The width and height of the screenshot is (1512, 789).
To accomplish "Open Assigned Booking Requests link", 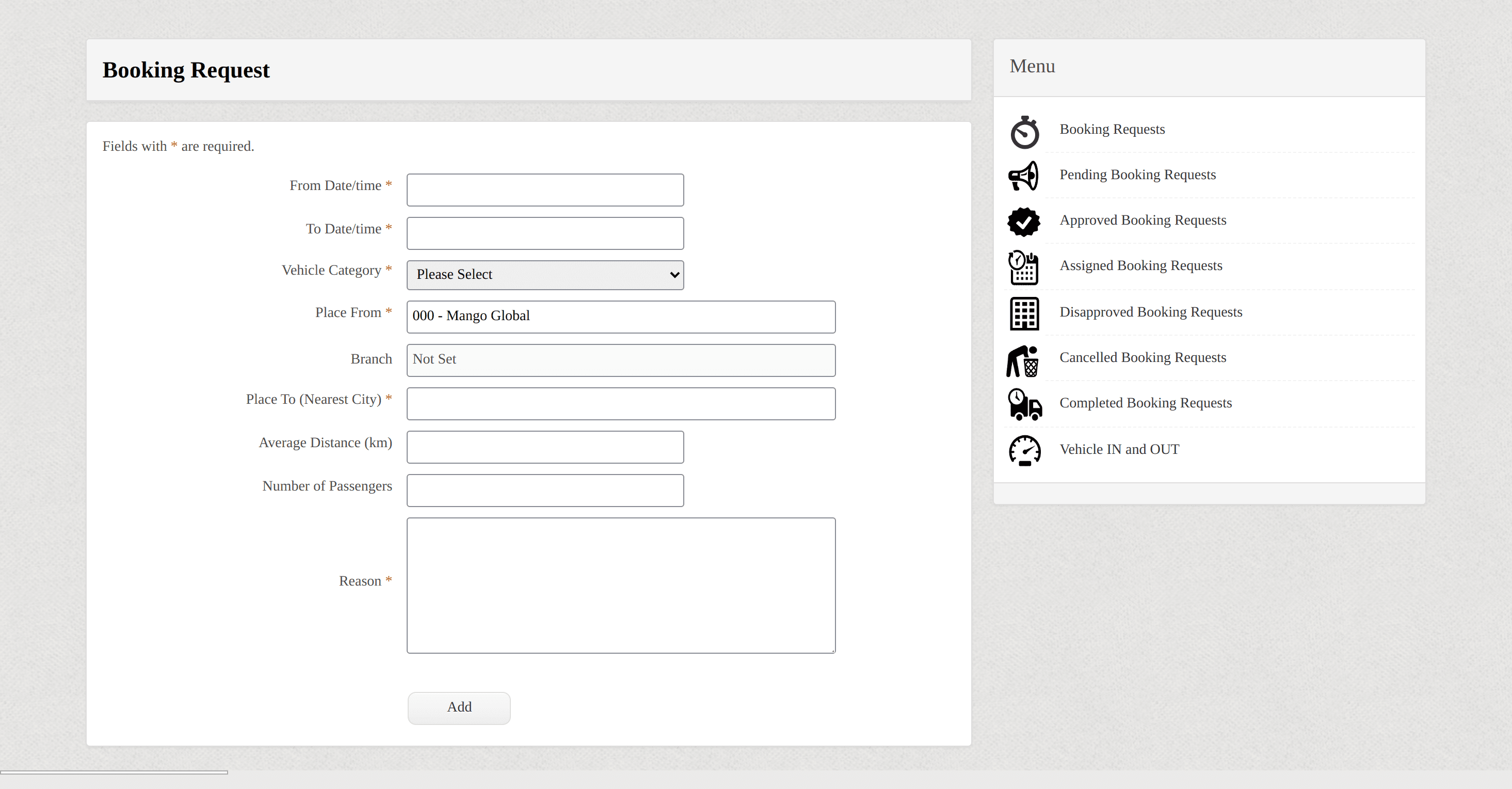I will [x=1141, y=265].
